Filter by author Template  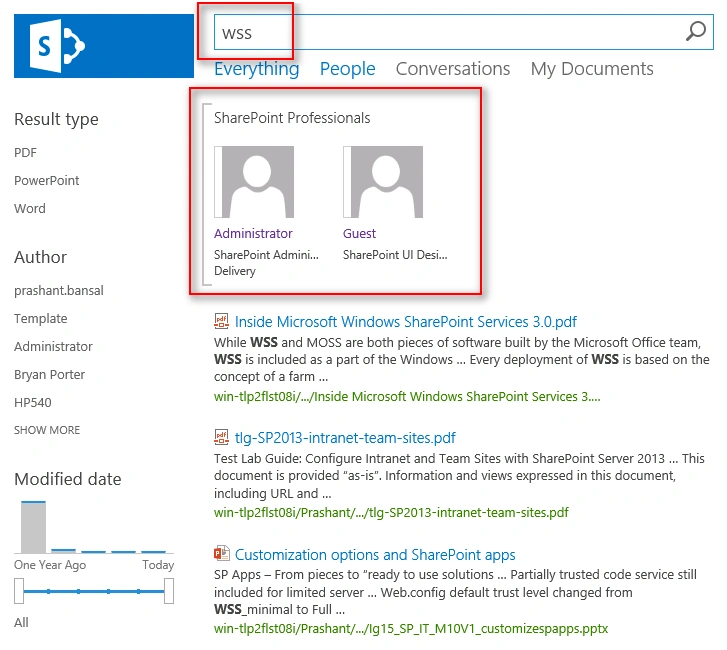coord(41,319)
